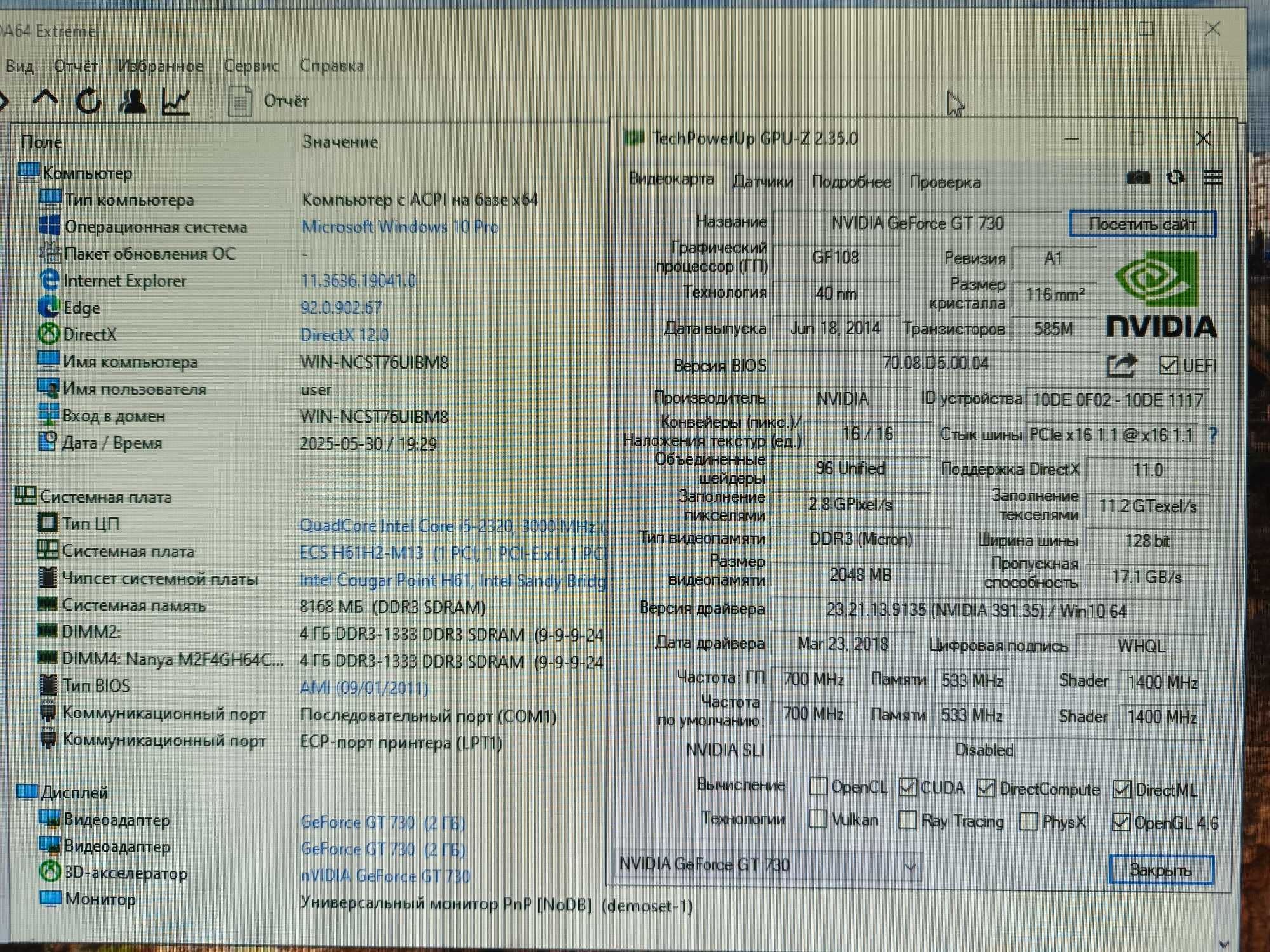The height and width of the screenshot is (952, 1270).
Task: Click the Версия BIOS field 70.08.D5.00.04
Action: point(935,364)
